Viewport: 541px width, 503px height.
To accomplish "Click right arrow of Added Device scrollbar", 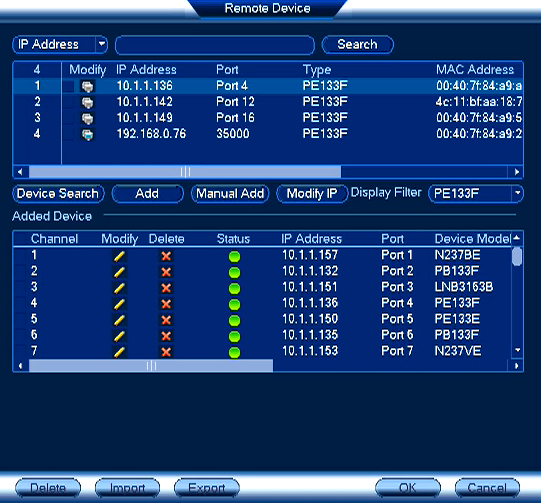I will 517,366.
